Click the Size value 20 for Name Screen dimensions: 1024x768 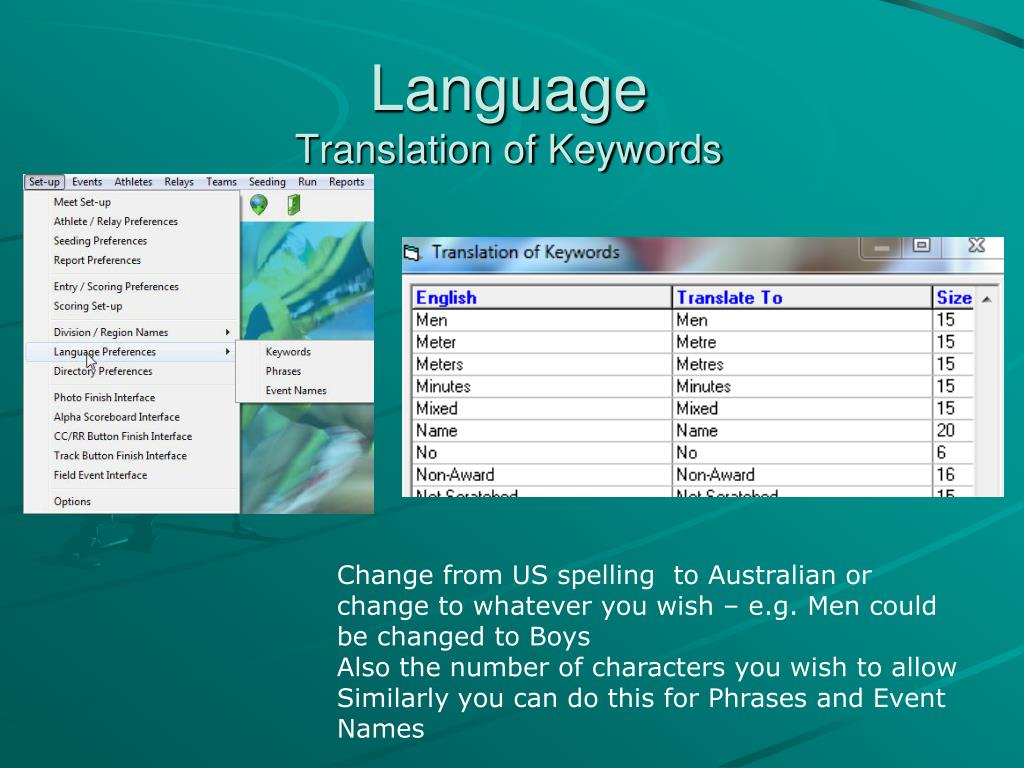coord(953,431)
